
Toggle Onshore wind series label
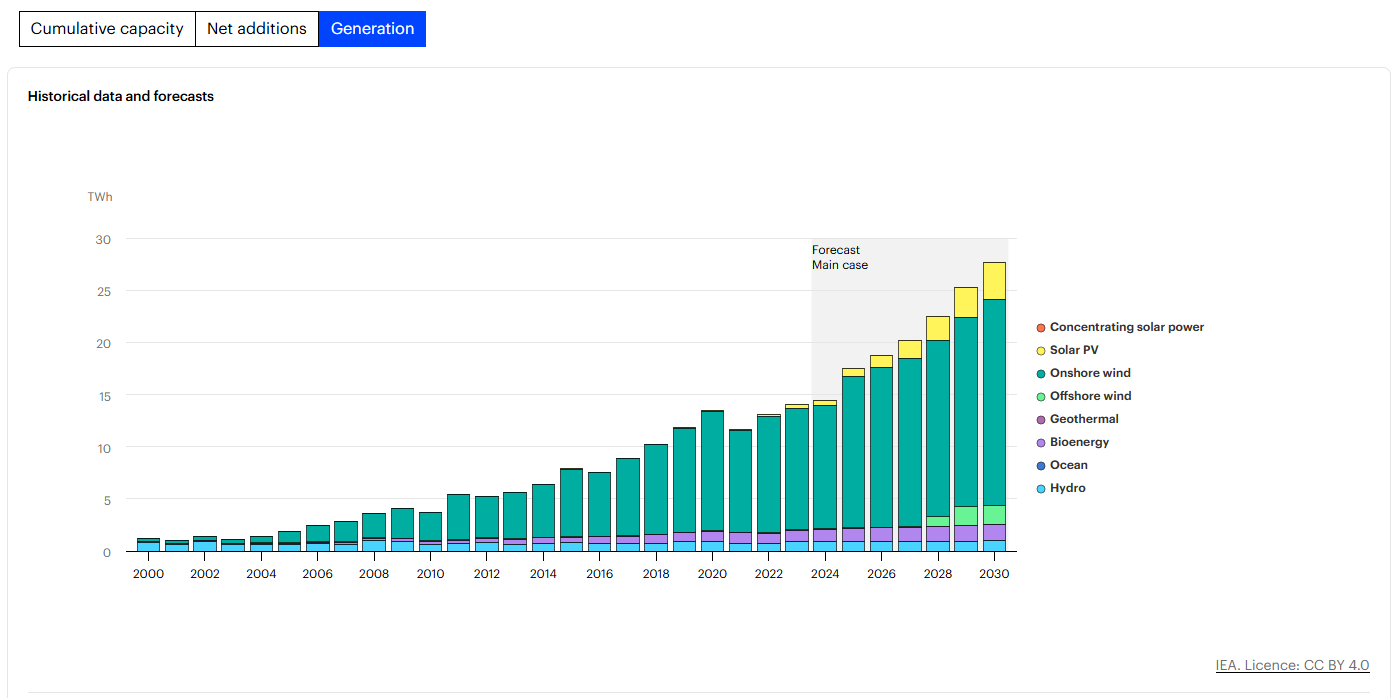click(x=1090, y=374)
